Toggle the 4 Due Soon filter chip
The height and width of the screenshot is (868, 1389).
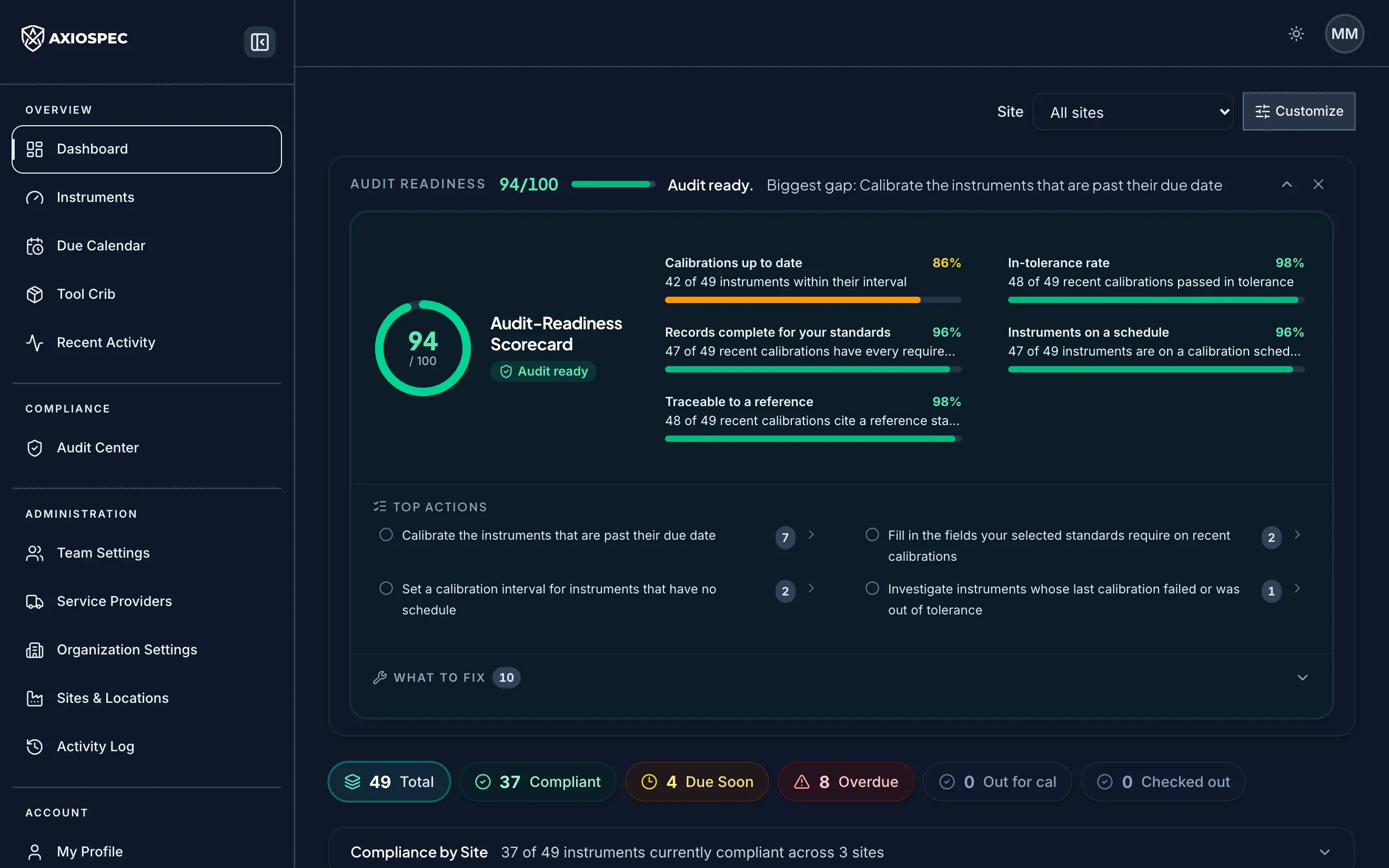[x=697, y=782]
